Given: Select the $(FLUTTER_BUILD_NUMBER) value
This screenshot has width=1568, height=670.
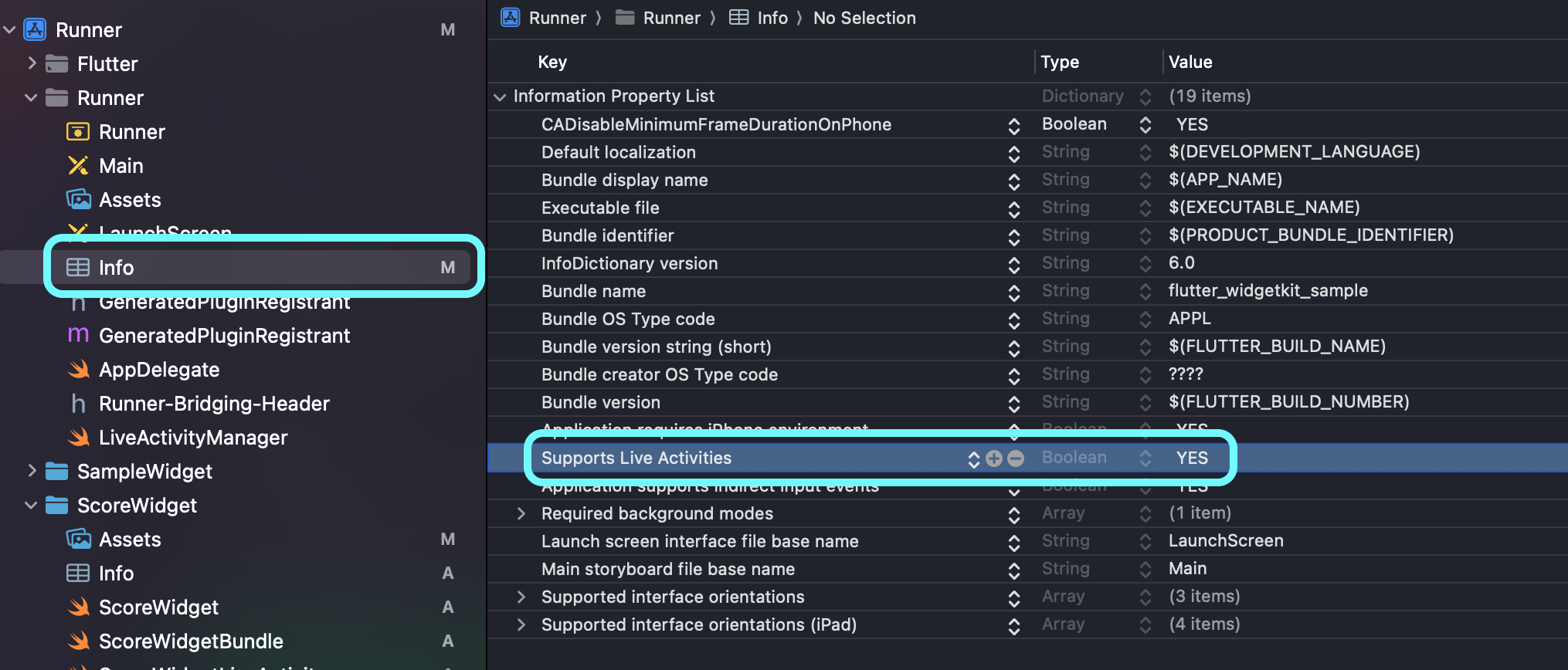Looking at the screenshot, I should point(1289,402).
